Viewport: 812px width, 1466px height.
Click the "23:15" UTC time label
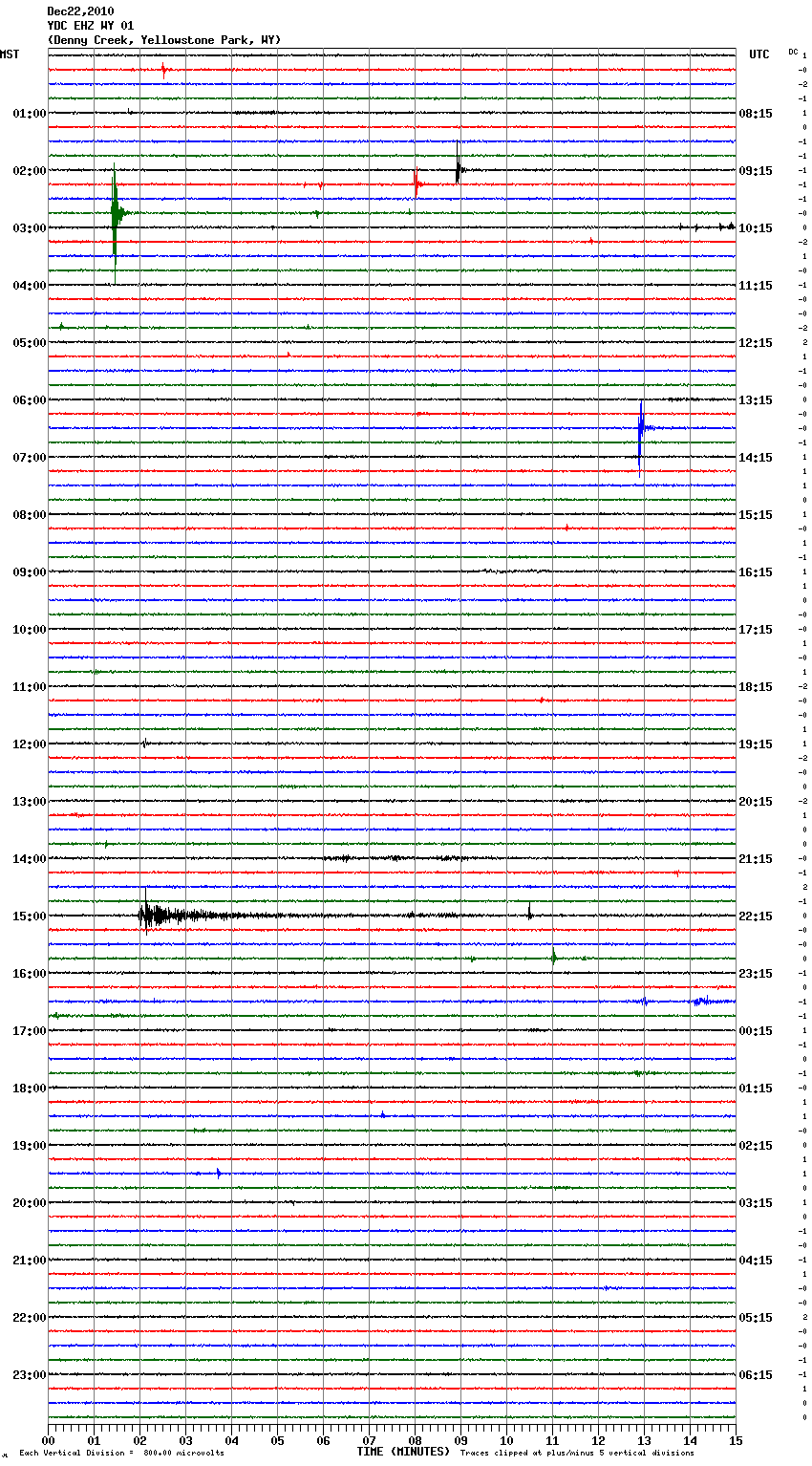coord(756,974)
